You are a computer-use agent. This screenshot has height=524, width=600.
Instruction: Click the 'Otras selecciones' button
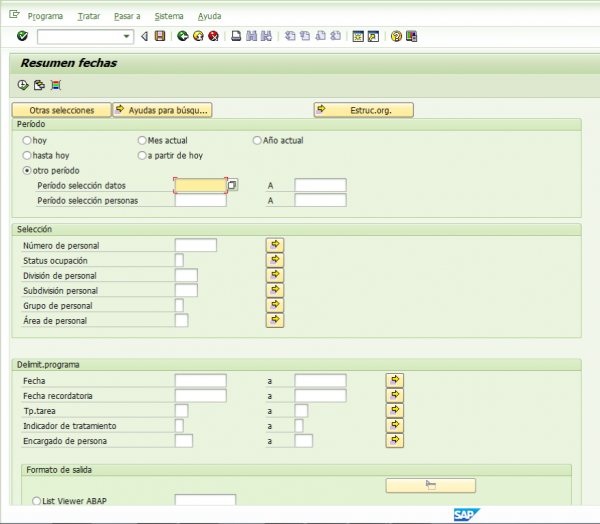pos(61,110)
